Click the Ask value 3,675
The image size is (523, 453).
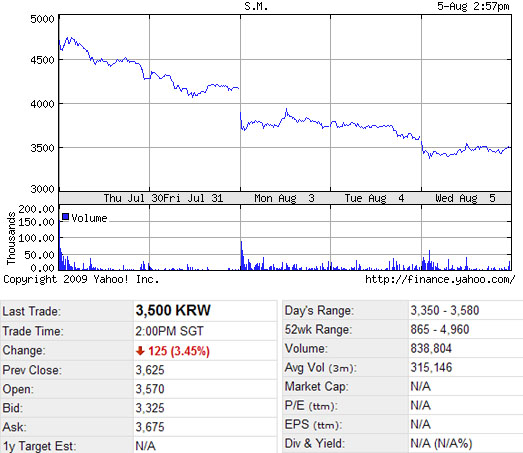tap(150, 427)
